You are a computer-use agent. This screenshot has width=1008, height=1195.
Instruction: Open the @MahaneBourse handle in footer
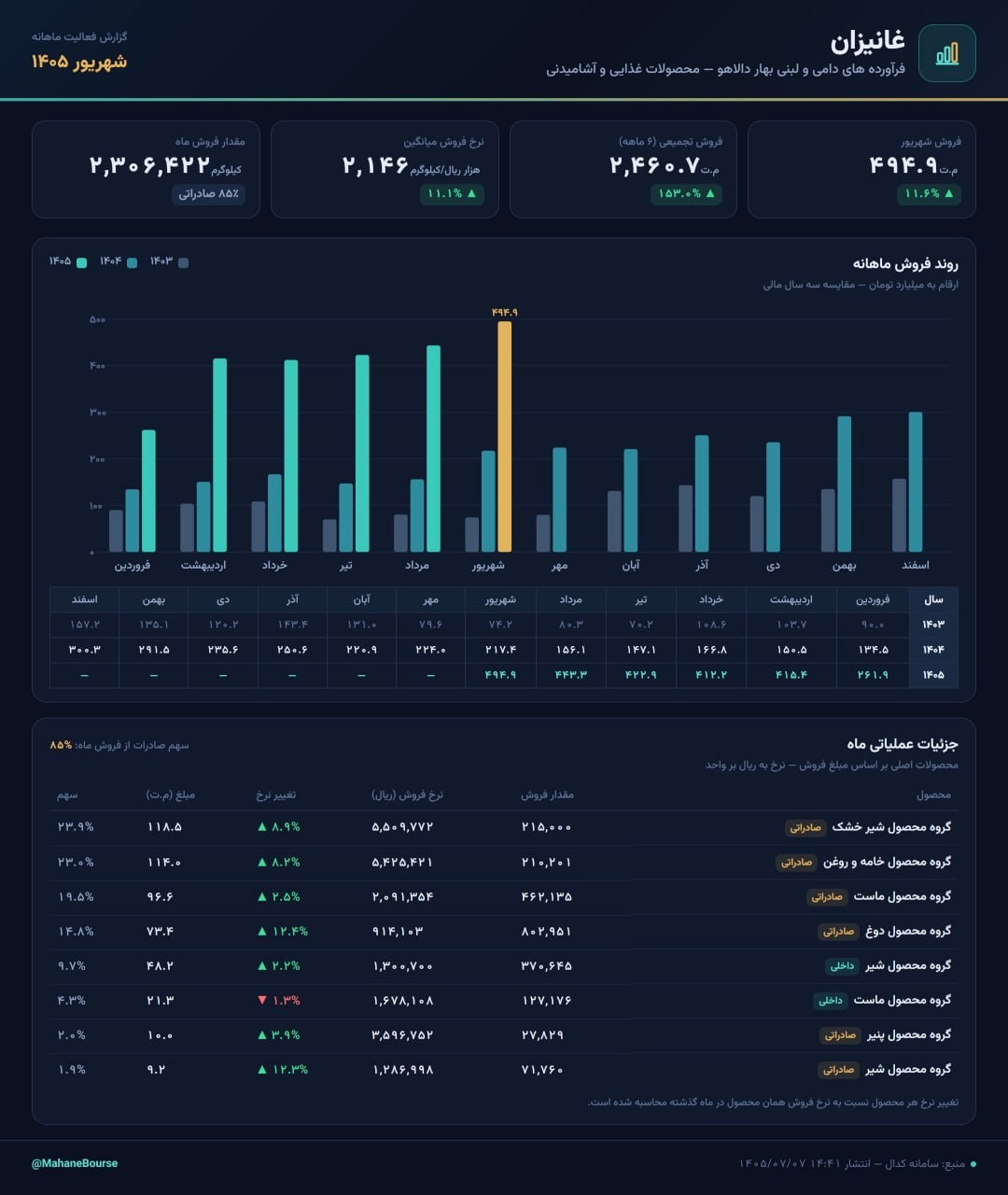point(75,1163)
